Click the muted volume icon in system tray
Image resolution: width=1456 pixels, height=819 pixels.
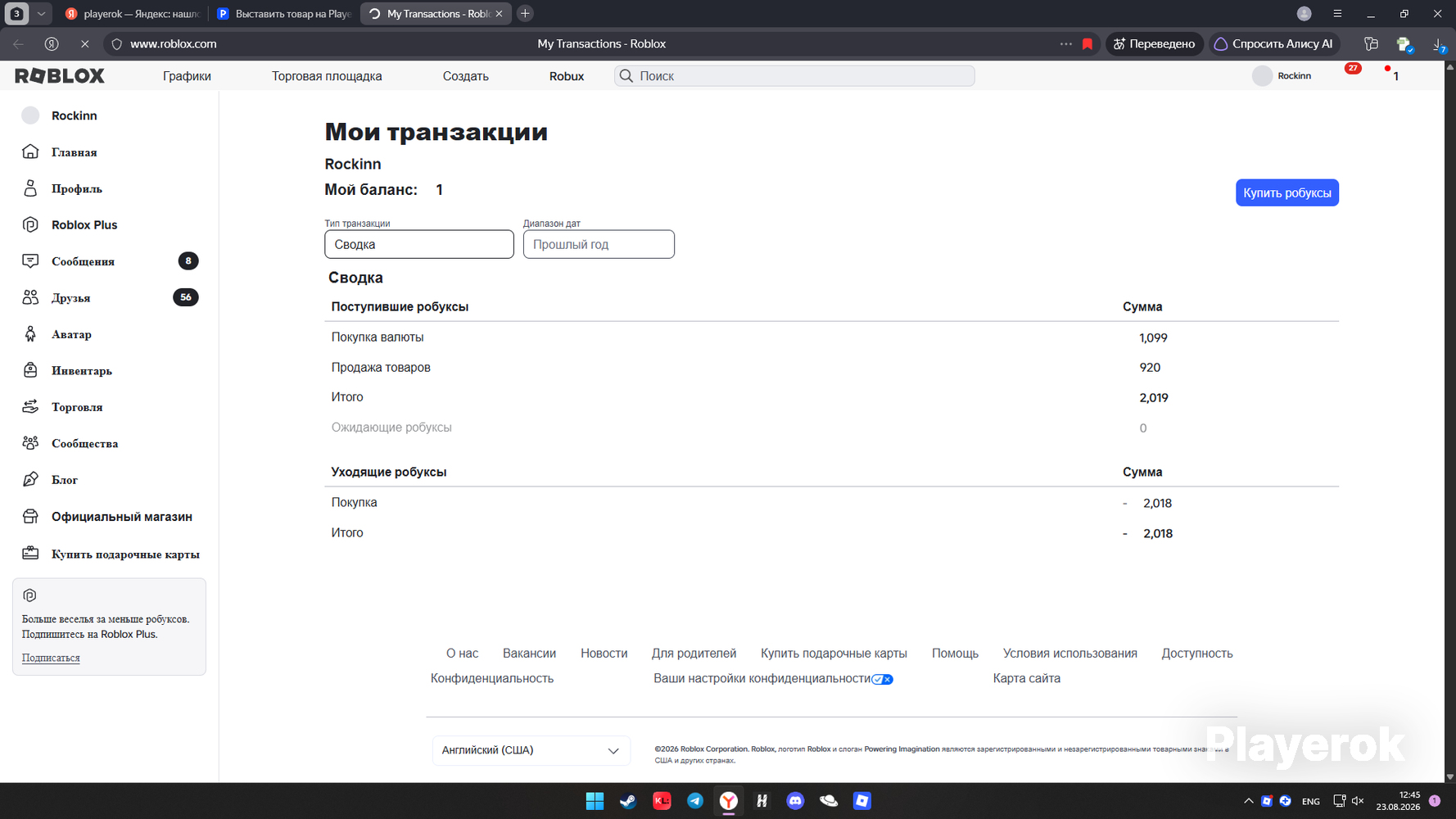coord(1358,801)
